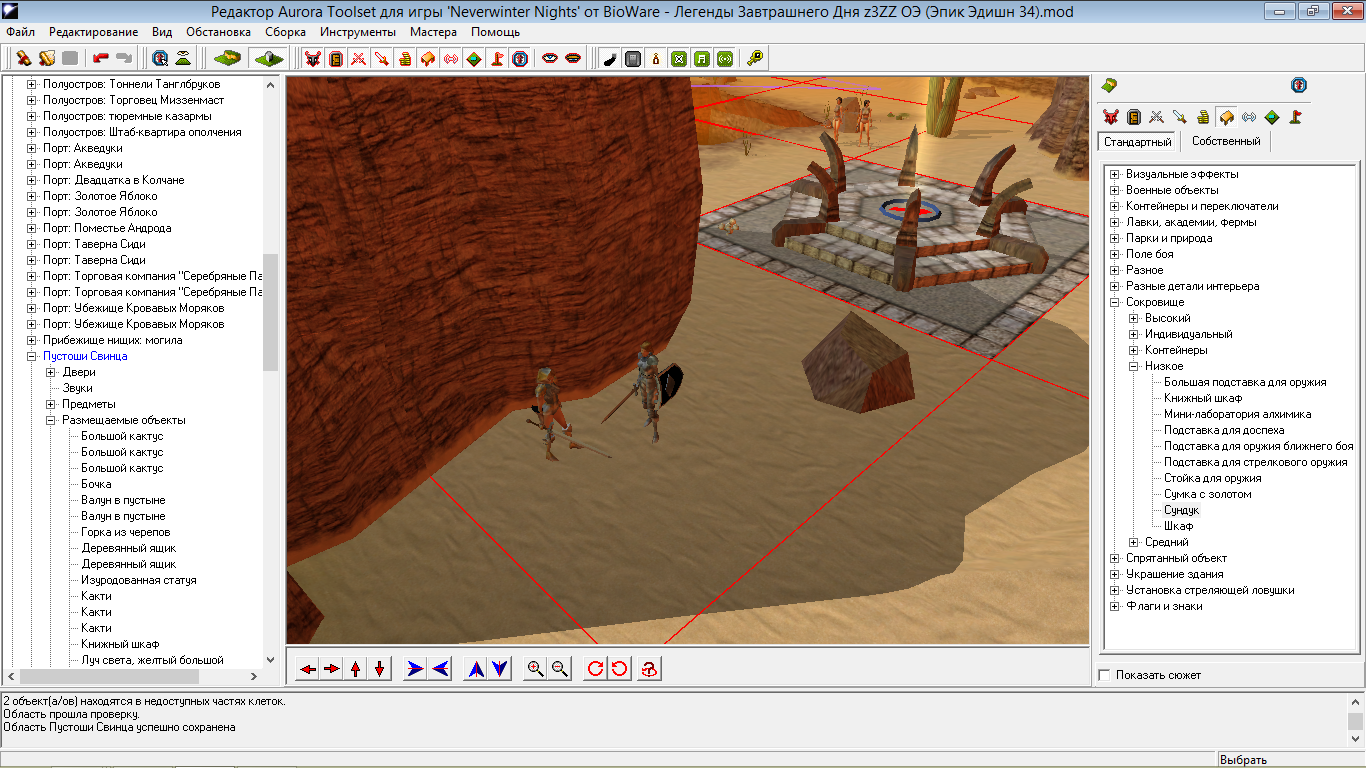Screen dimensions: 1366x768
Task: Enable the 'Показать сюжет' checkbox
Action: [x=1104, y=675]
